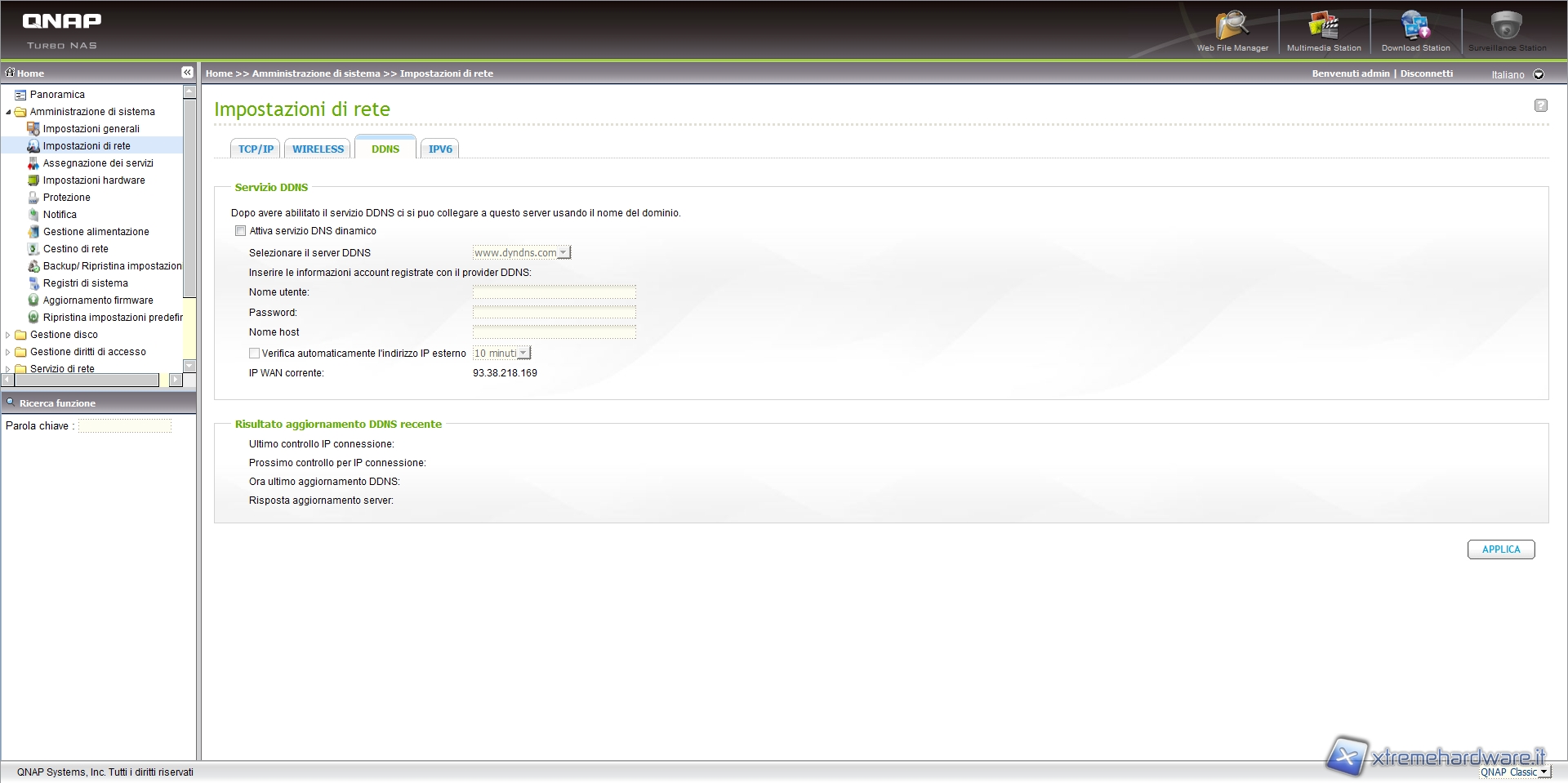Viewport: 1568px width, 783px height.
Task: Open the 10 minuti interval dropdown
Action: [x=501, y=354]
